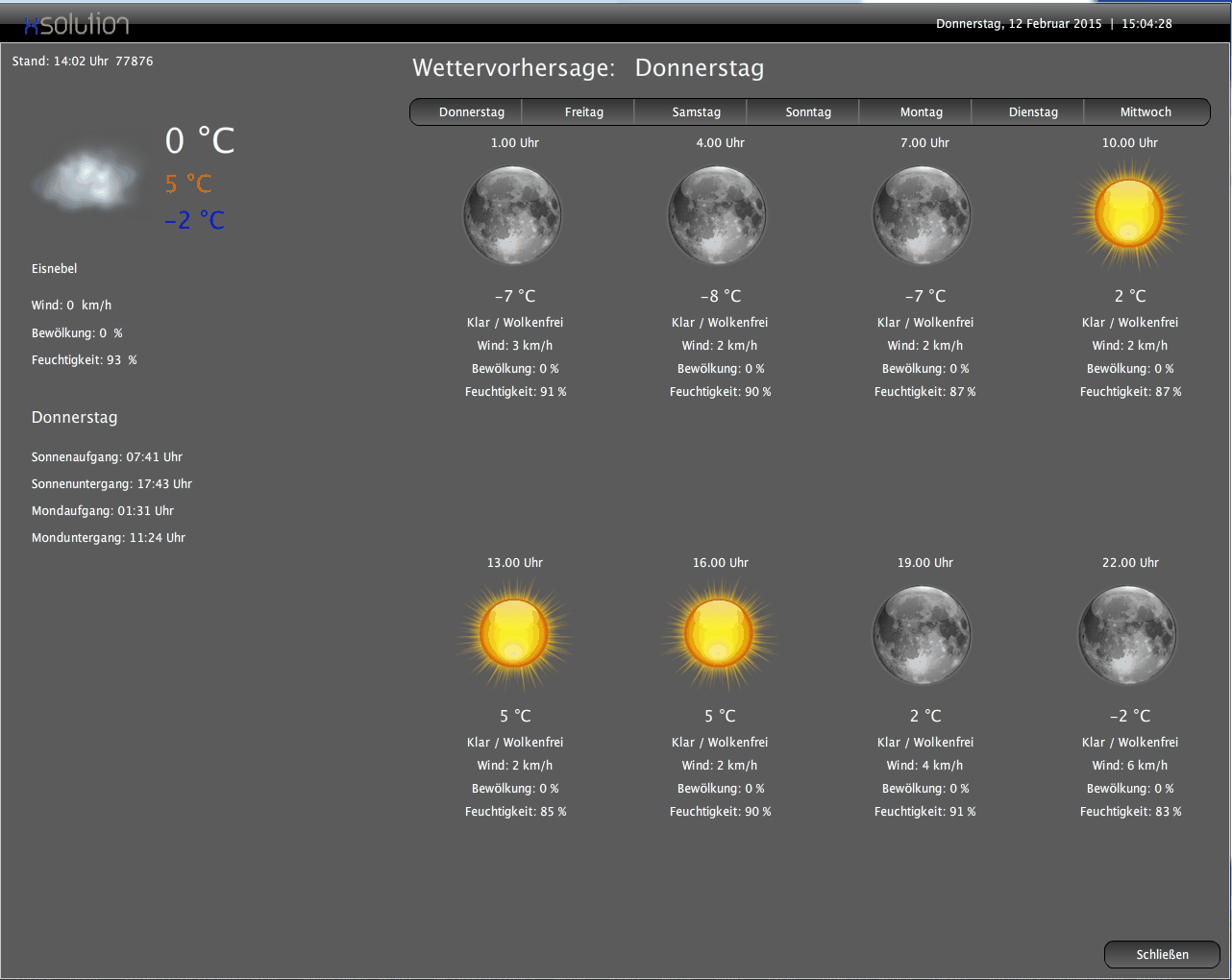
Task: Click the current temperature 0 °C reading
Action: (200, 141)
